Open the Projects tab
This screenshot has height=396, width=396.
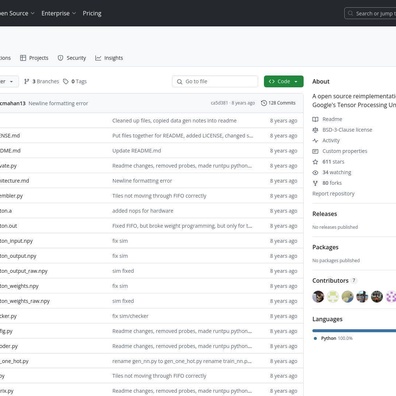pos(34,58)
